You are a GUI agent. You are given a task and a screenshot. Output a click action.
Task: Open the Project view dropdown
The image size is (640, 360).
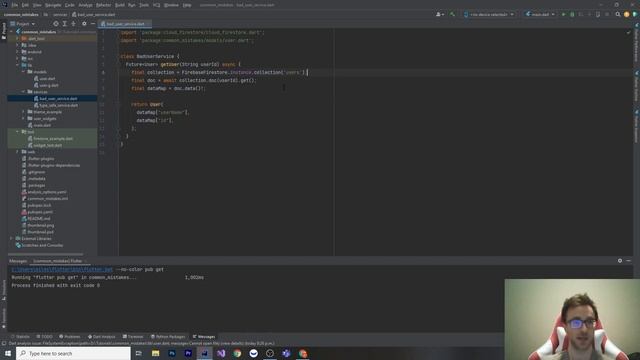pyautogui.click(x=23, y=24)
